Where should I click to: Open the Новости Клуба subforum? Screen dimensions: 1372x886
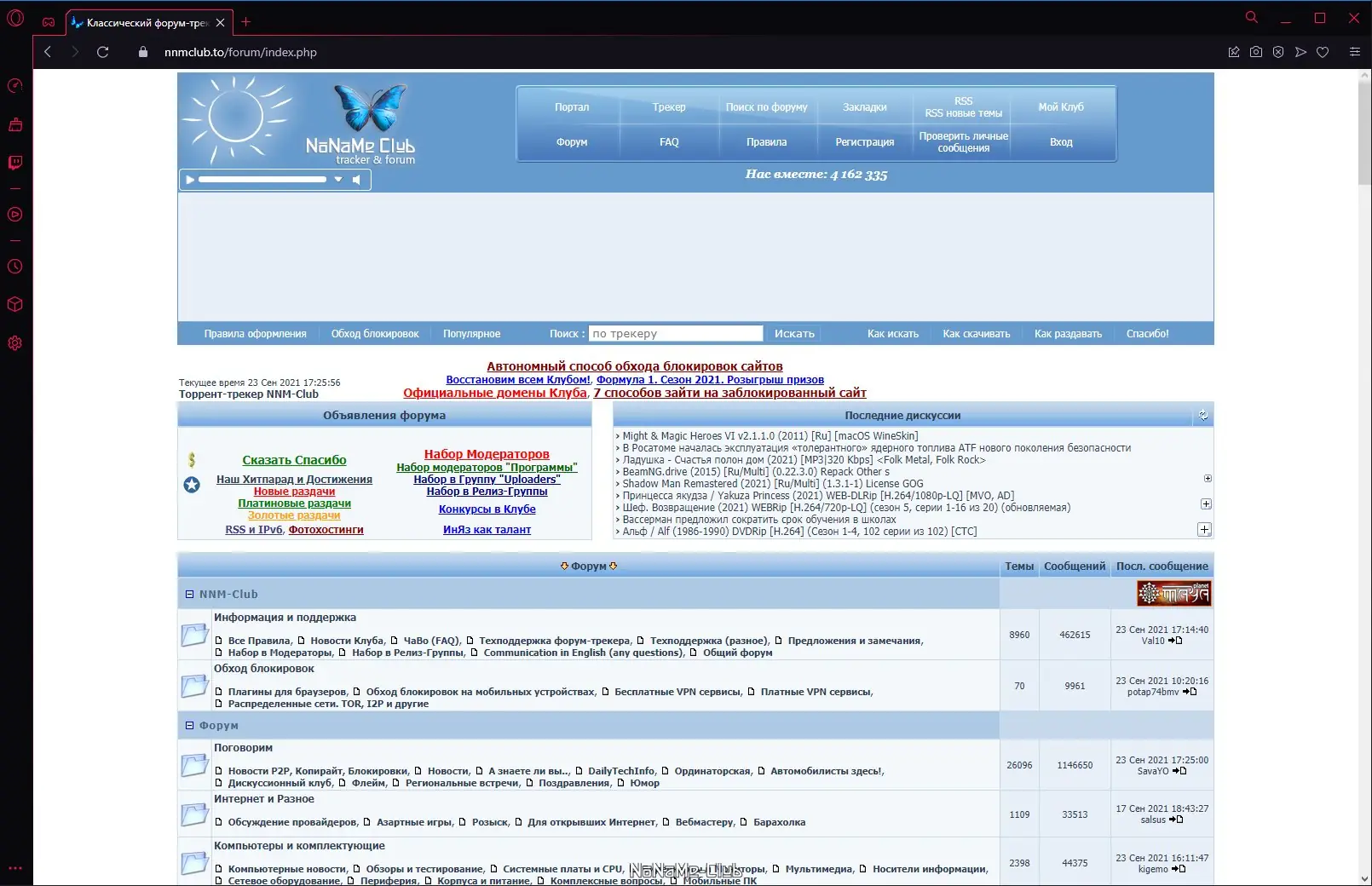347,641
